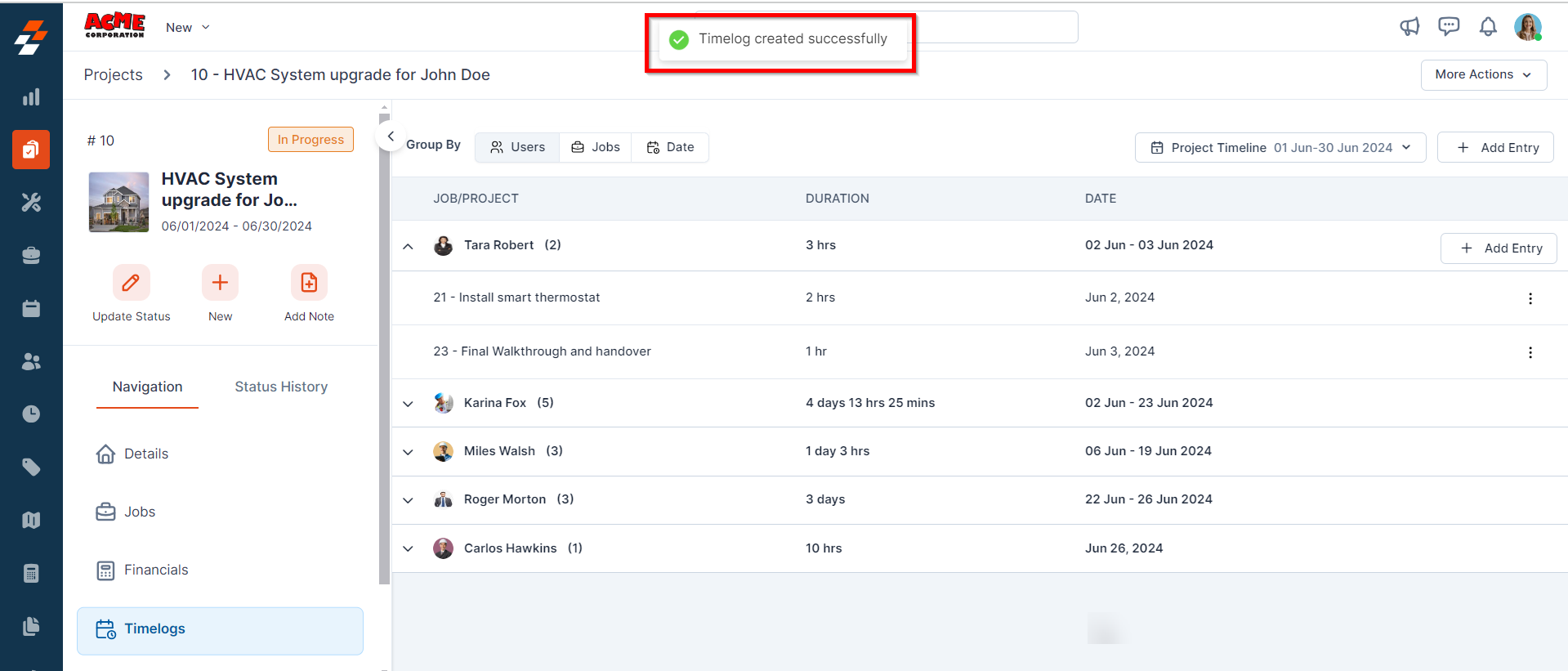The image size is (1568, 671).
Task: Click the Add Note icon
Action: (x=309, y=283)
